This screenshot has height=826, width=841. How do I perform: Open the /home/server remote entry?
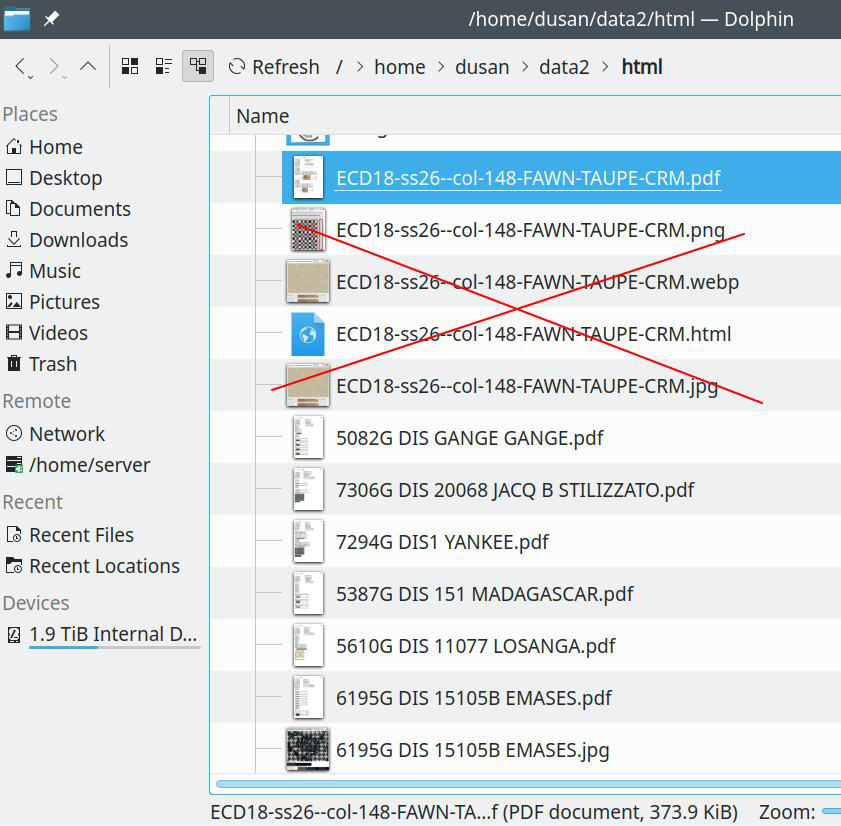[89, 465]
